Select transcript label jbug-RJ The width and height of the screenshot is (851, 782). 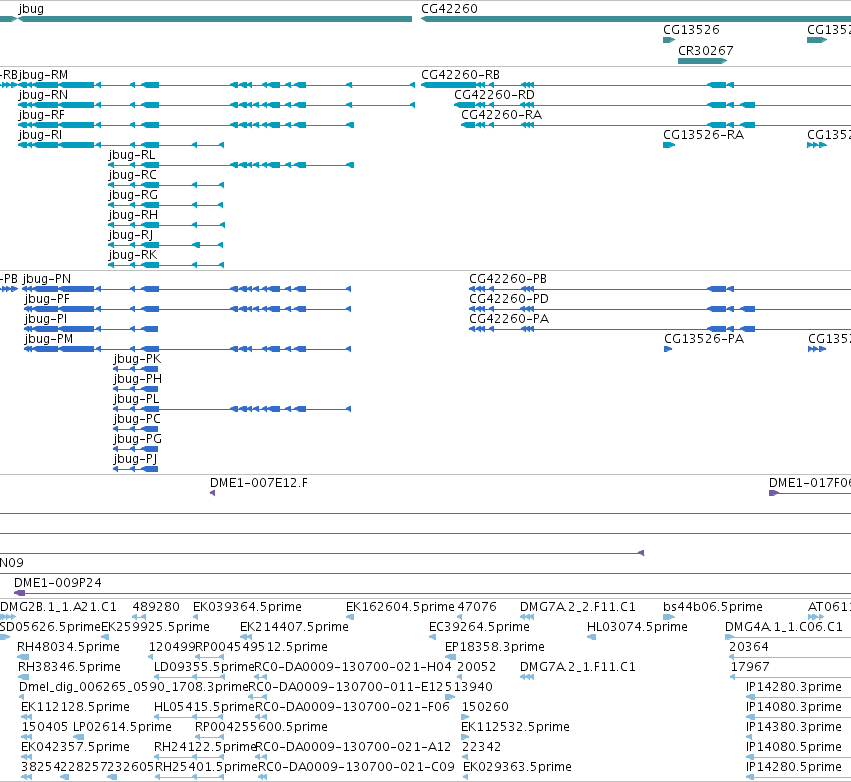(x=131, y=236)
